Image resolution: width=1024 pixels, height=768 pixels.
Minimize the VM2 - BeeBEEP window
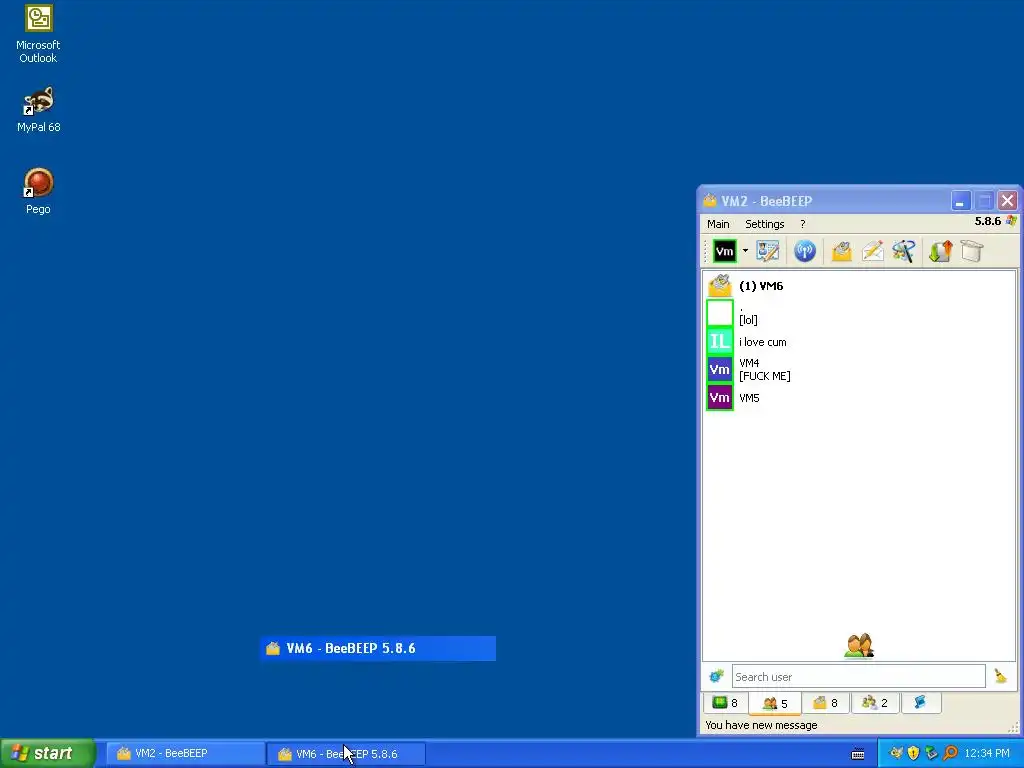point(960,201)
